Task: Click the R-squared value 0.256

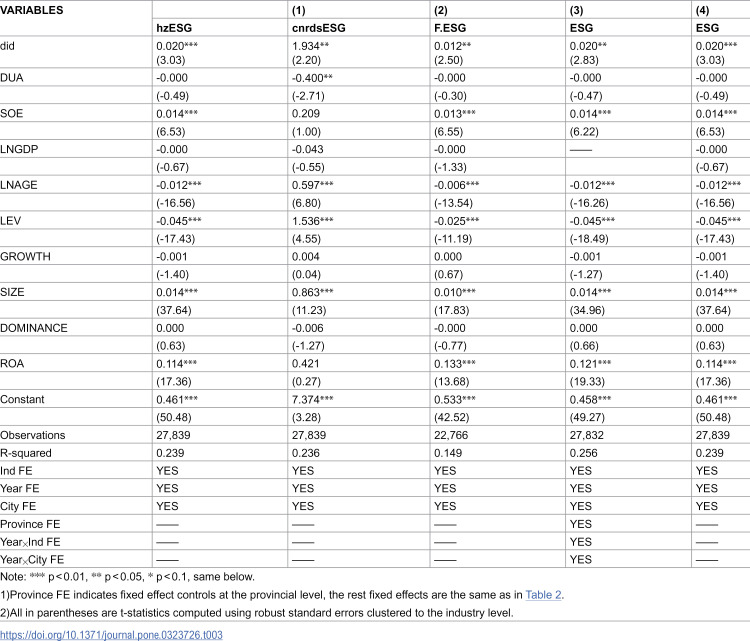Action: 584,453
